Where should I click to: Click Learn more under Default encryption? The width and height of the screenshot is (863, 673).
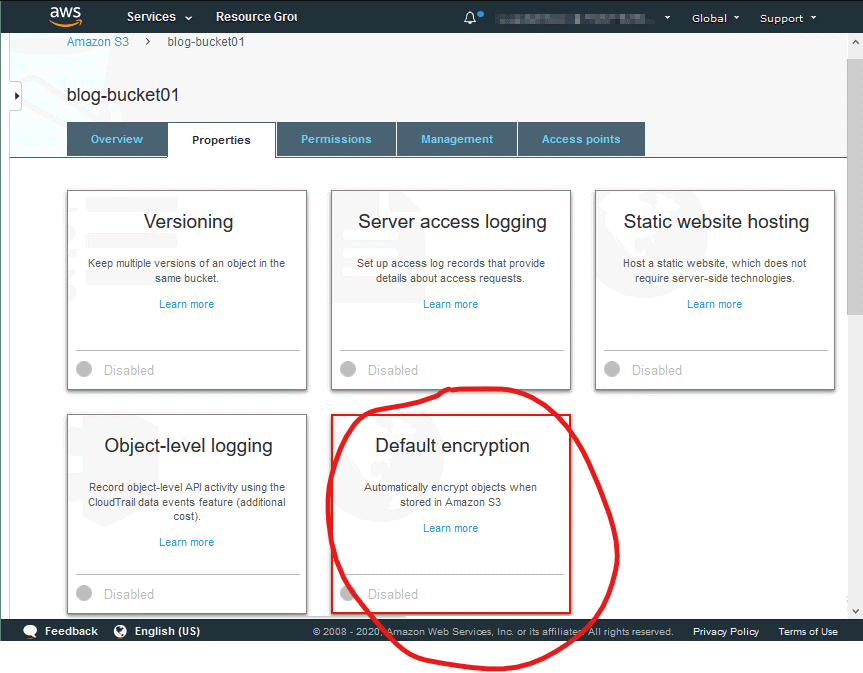tap(450, 528)
